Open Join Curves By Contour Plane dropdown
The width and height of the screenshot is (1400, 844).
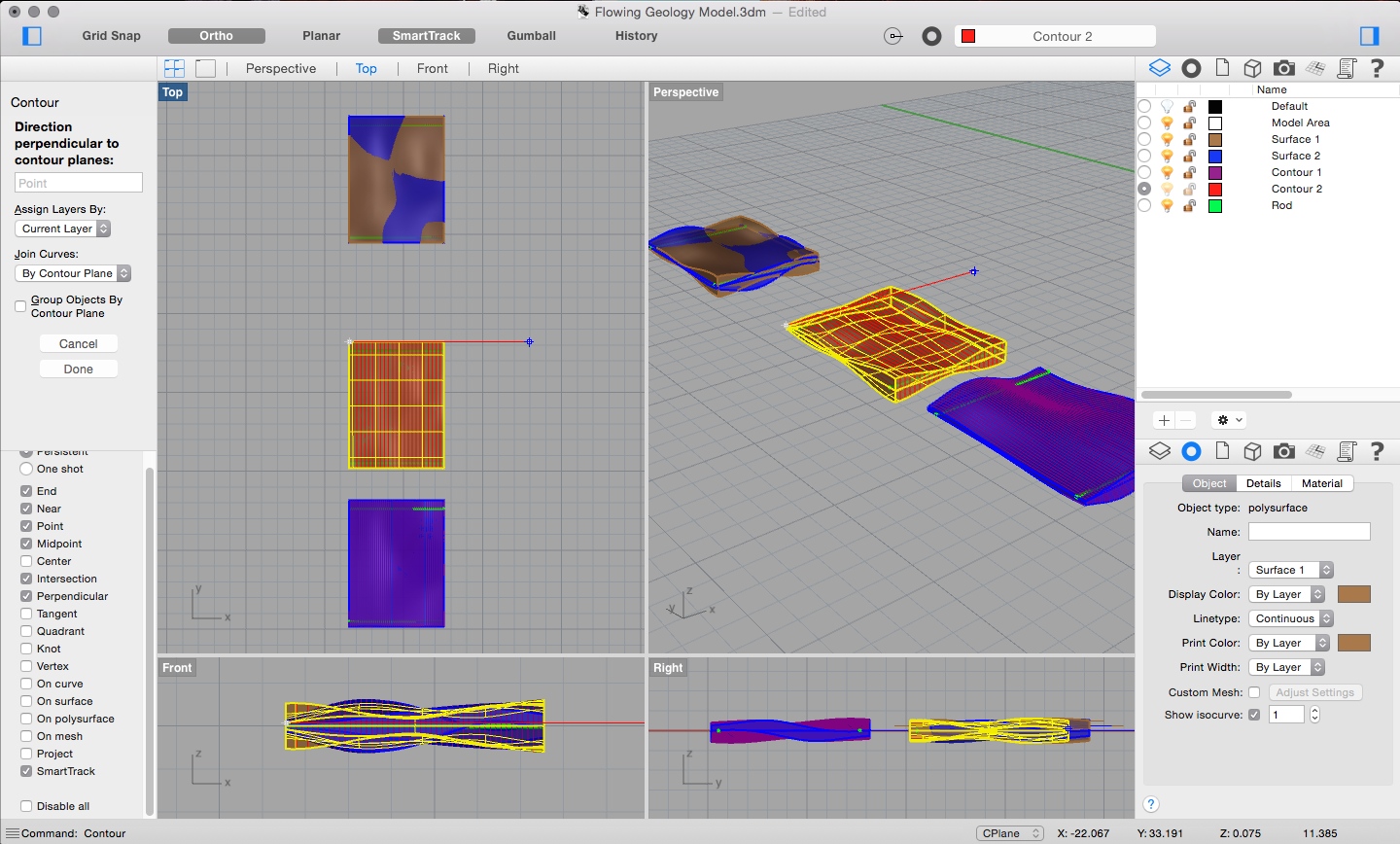coord(73,273)
